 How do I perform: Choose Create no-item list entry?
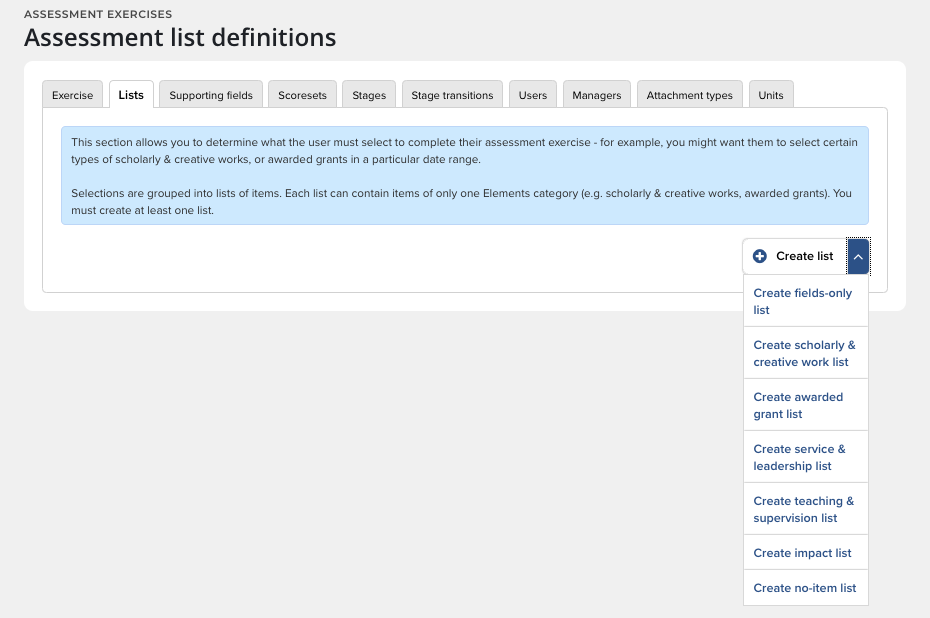(805, 588)
